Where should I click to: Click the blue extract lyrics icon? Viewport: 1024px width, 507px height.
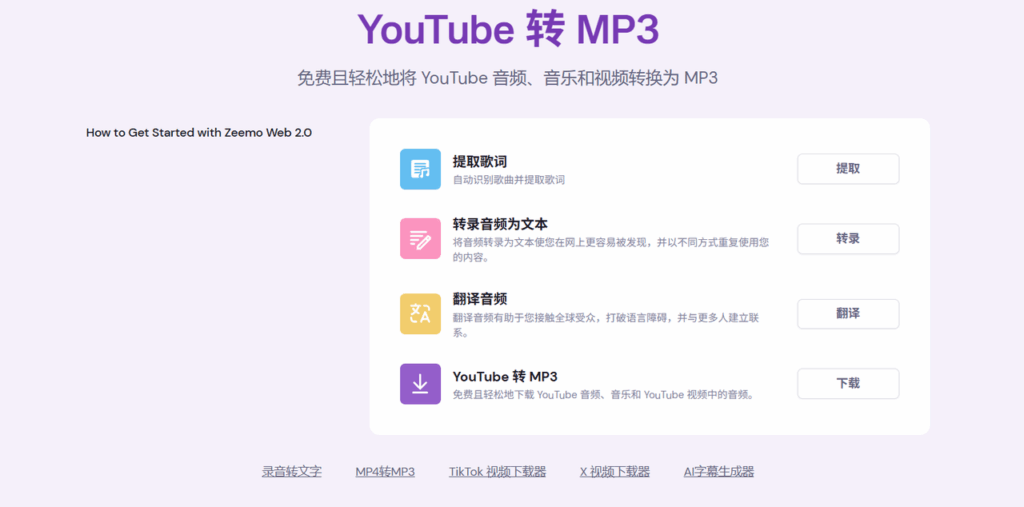[420, 169]
